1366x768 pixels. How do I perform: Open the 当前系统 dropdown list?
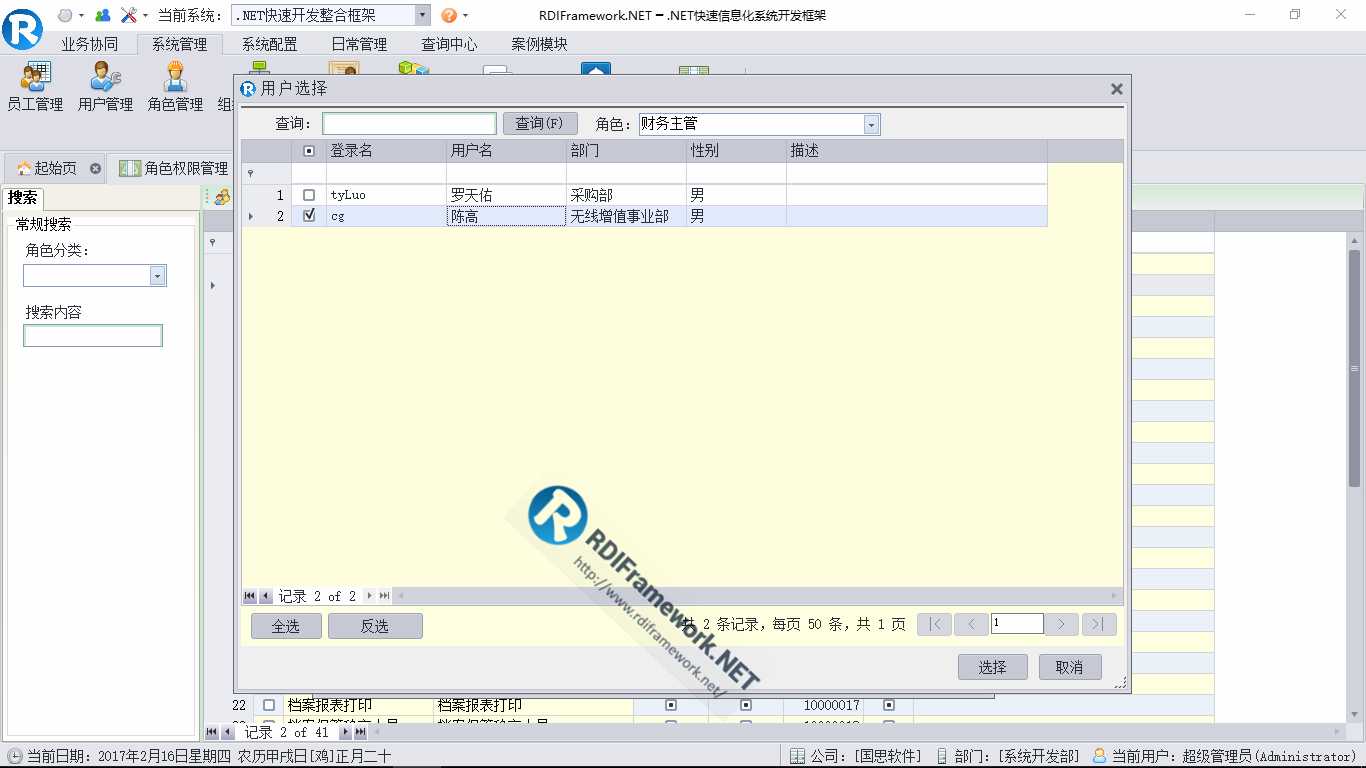pyautogui.click(x=422, y=15)
